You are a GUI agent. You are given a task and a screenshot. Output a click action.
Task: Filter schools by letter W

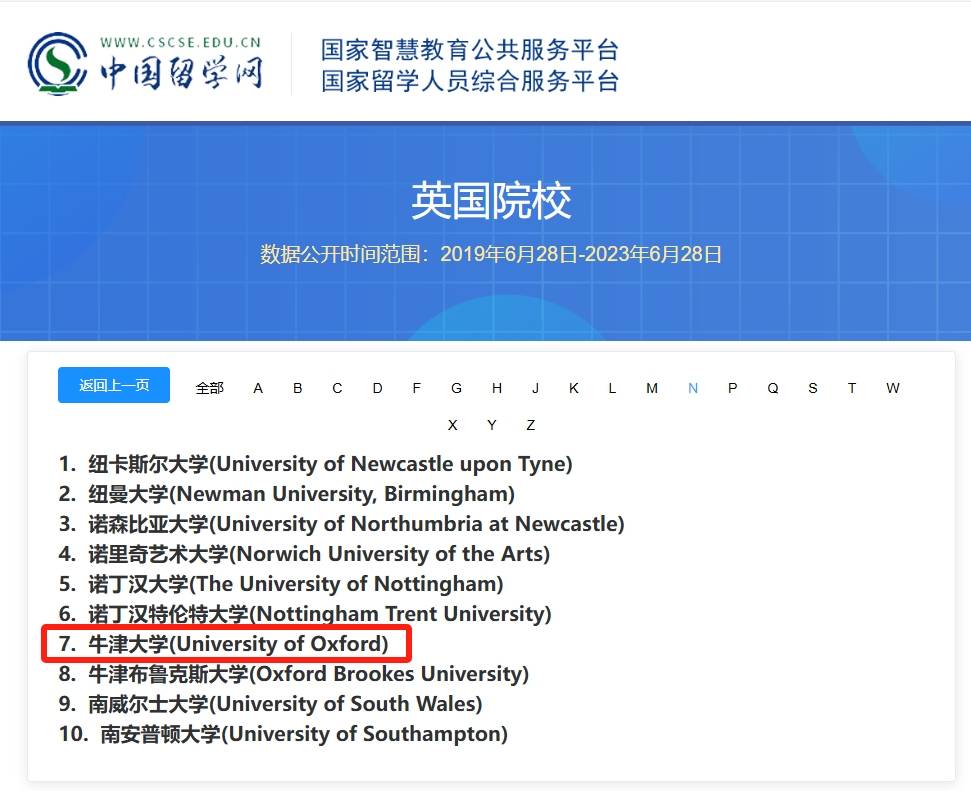click(892, 388)
